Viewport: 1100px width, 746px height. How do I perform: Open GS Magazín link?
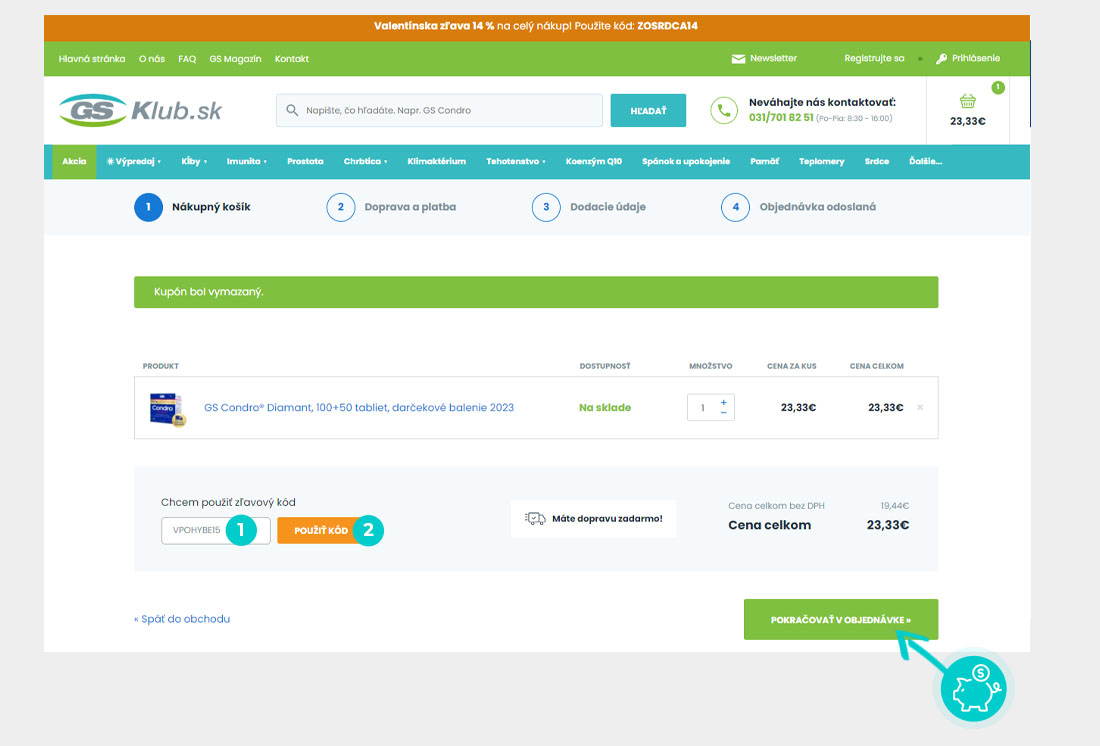tap(235, 59)
